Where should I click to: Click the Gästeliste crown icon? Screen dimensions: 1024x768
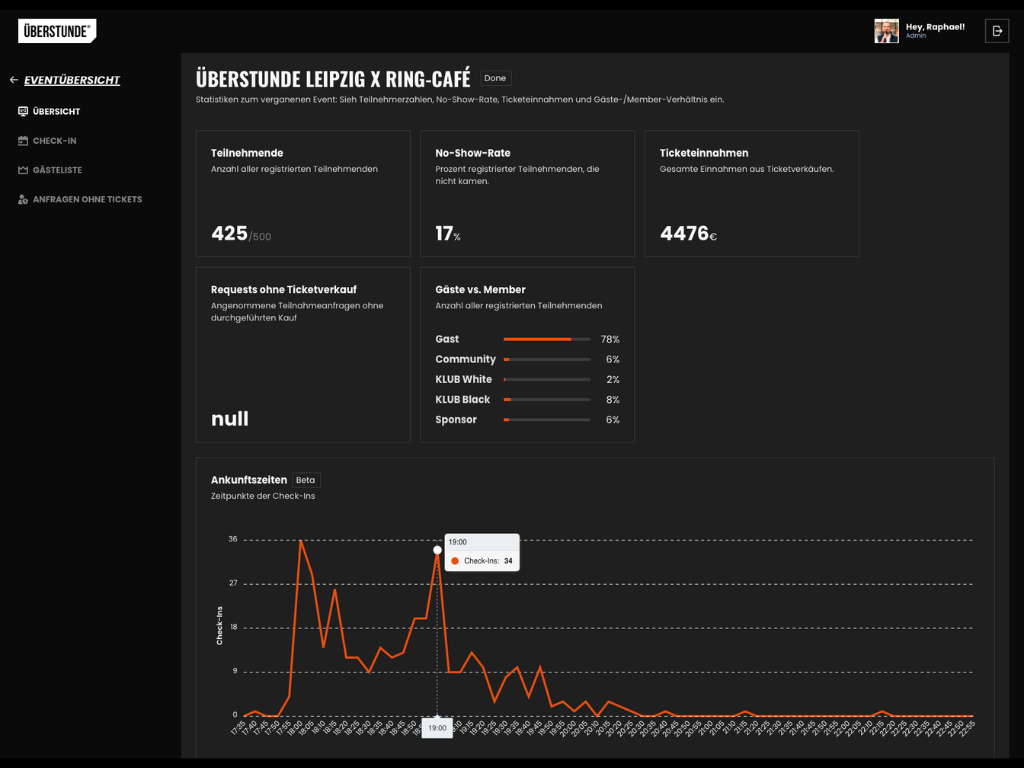(23, 170)
